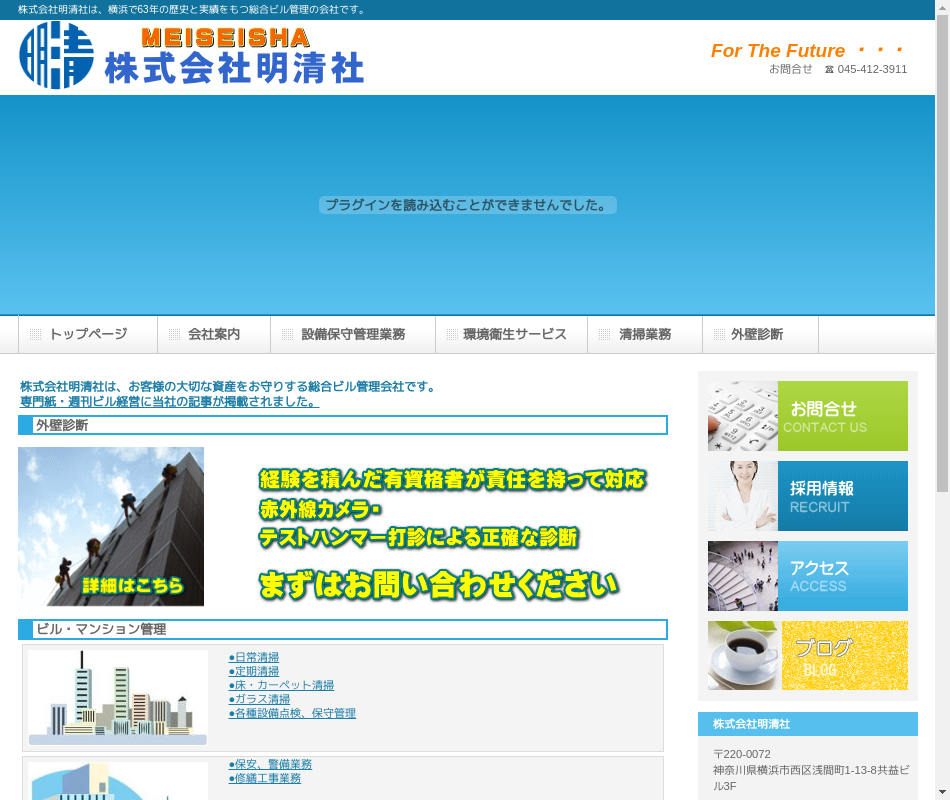
Task: Open the 定期清掃 link
Action: point(254,671)
